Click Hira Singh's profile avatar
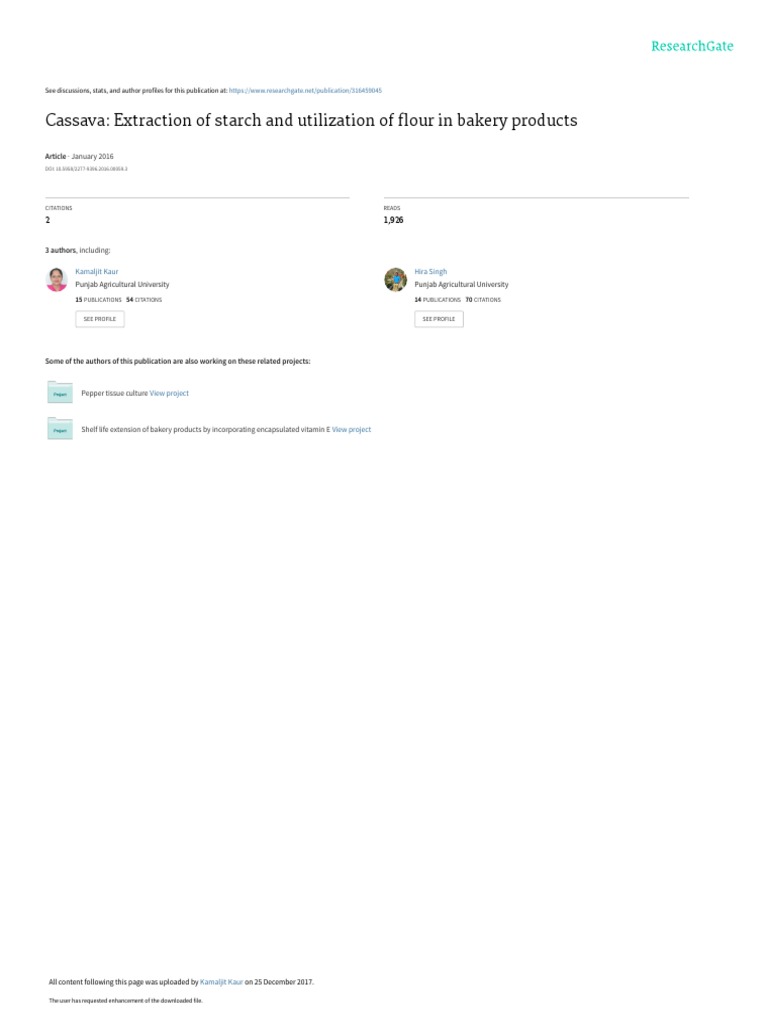768x1024 pixels. [396, 280]
